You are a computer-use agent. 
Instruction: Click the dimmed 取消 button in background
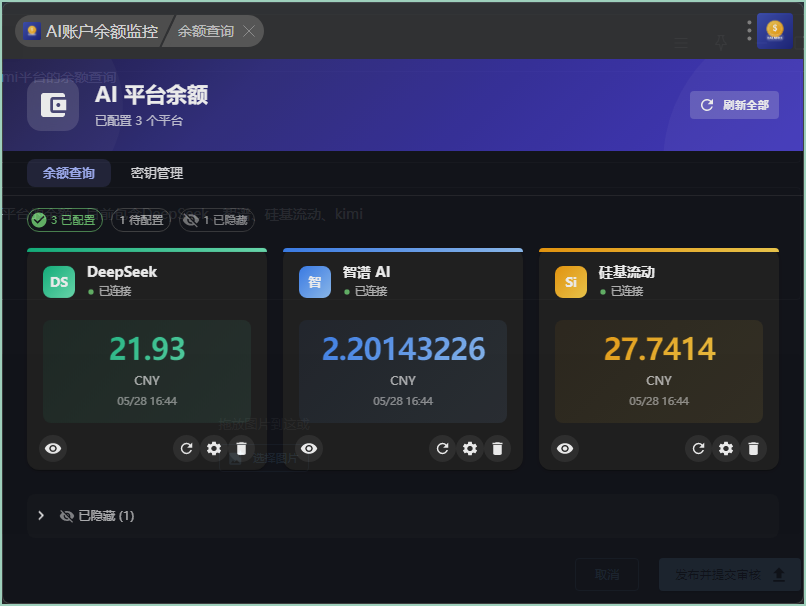click(x=607, y=575)
